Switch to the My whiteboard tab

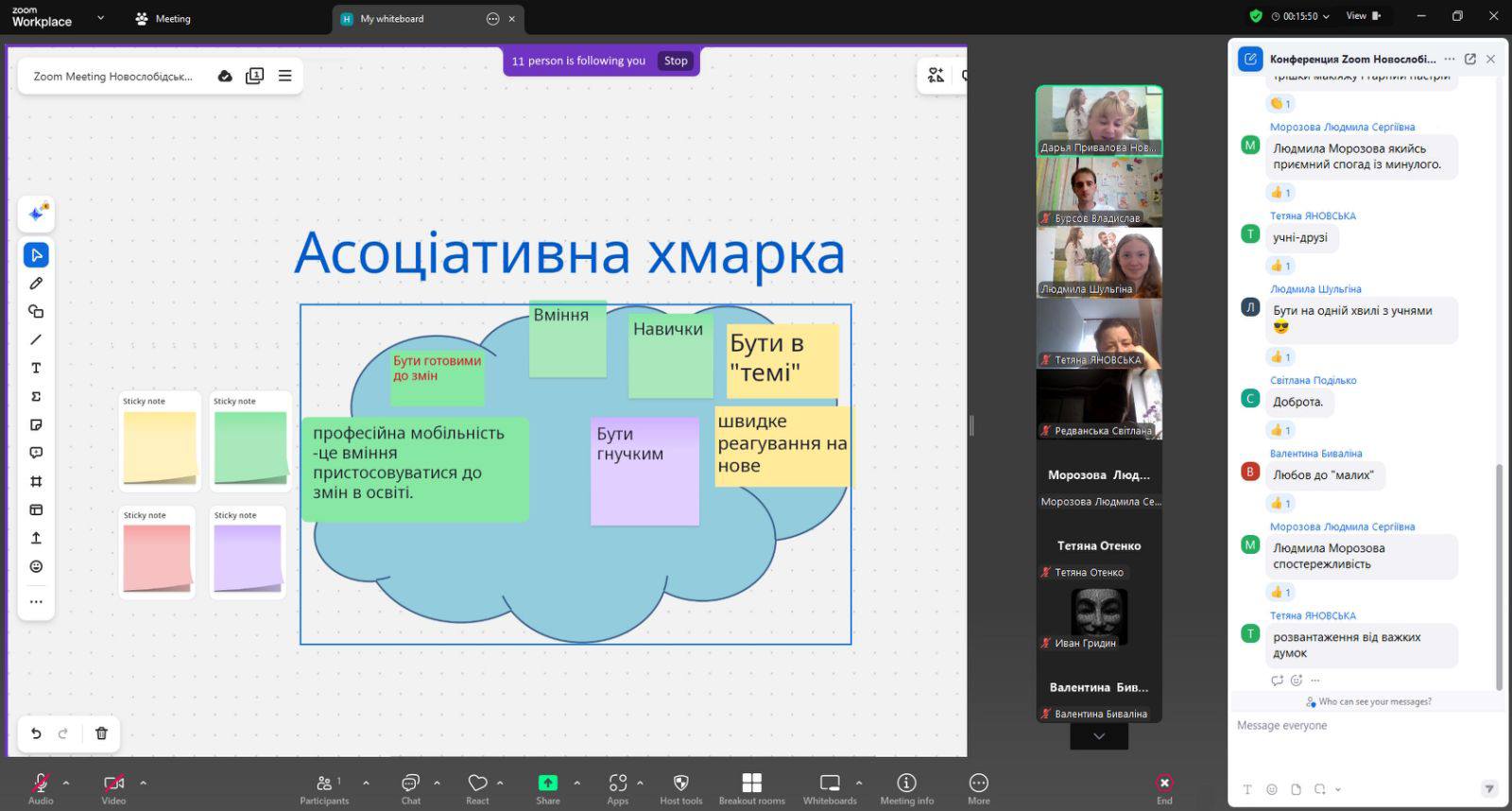click(391, 19)
